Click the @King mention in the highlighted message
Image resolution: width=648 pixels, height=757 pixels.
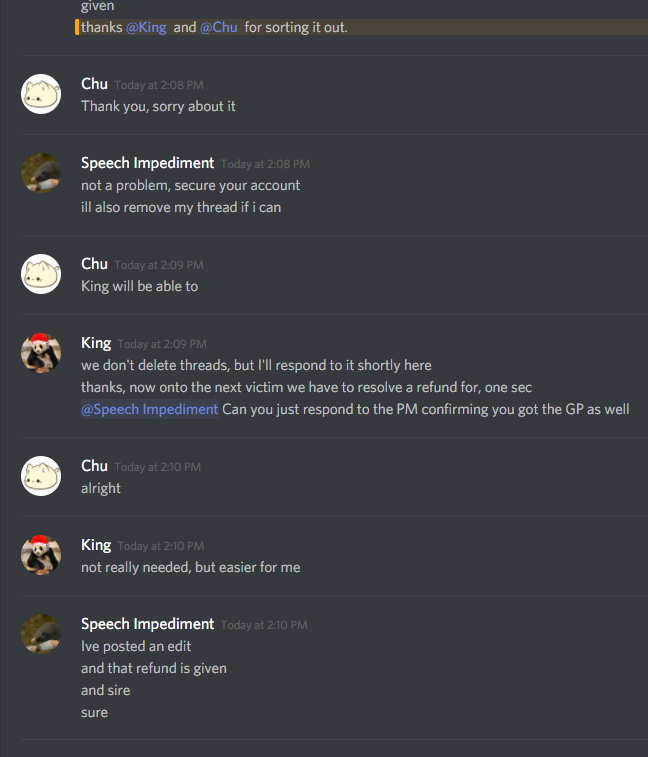pyautogui.click(x=146, y=28)
